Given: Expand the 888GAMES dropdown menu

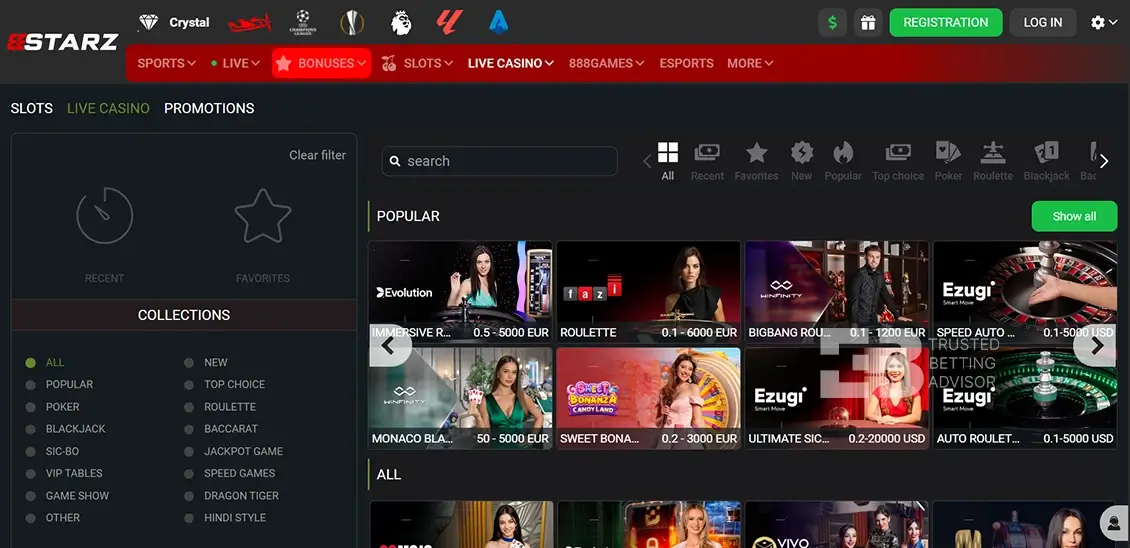Looking at the screenshot, I should pyautogui.click(x=606, y=63).
